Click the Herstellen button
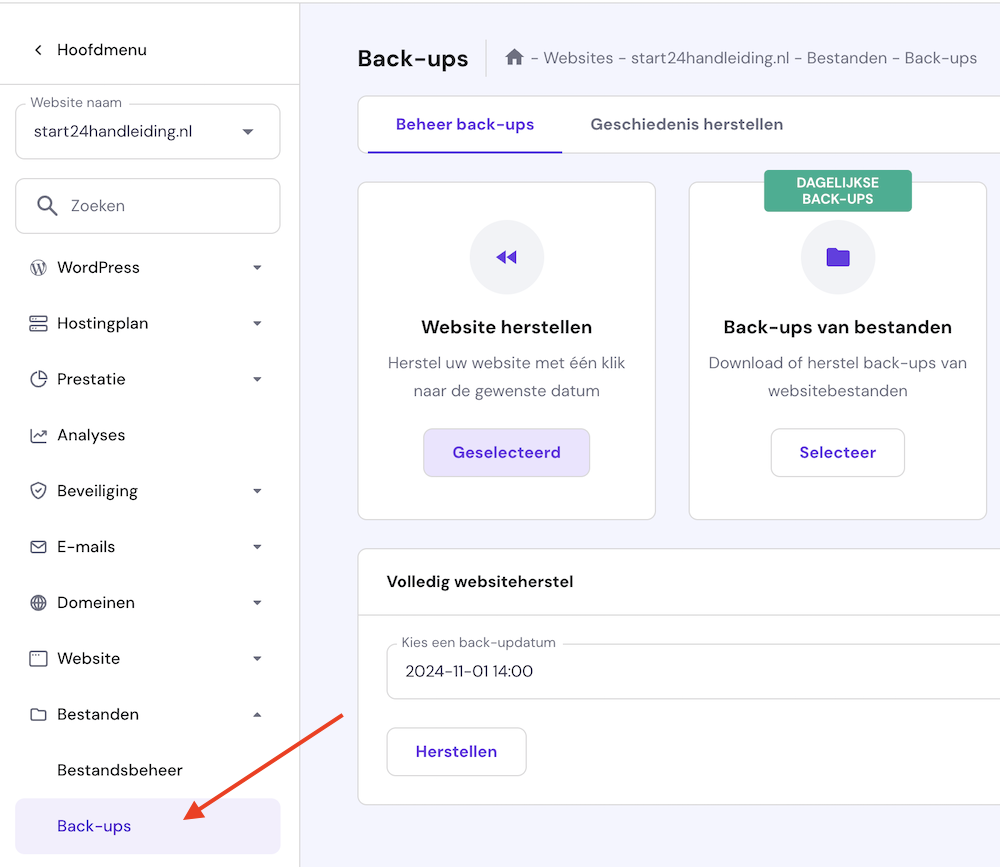The height and width of the screenshot is (867, 1000). 456,751
